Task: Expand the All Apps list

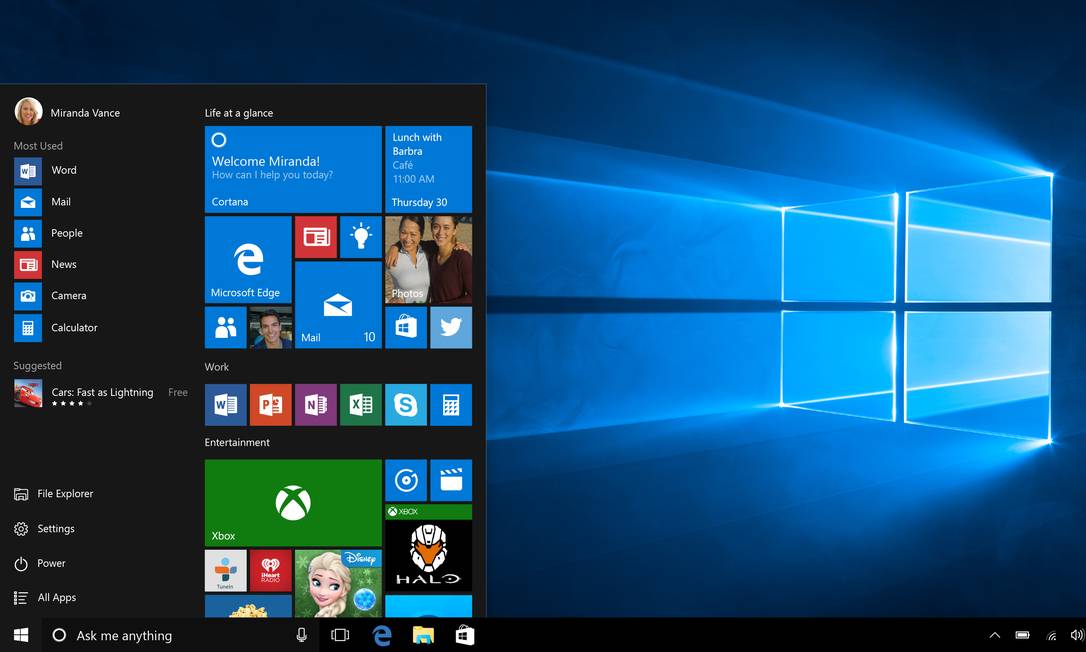Action: click(x=56, y=597)
